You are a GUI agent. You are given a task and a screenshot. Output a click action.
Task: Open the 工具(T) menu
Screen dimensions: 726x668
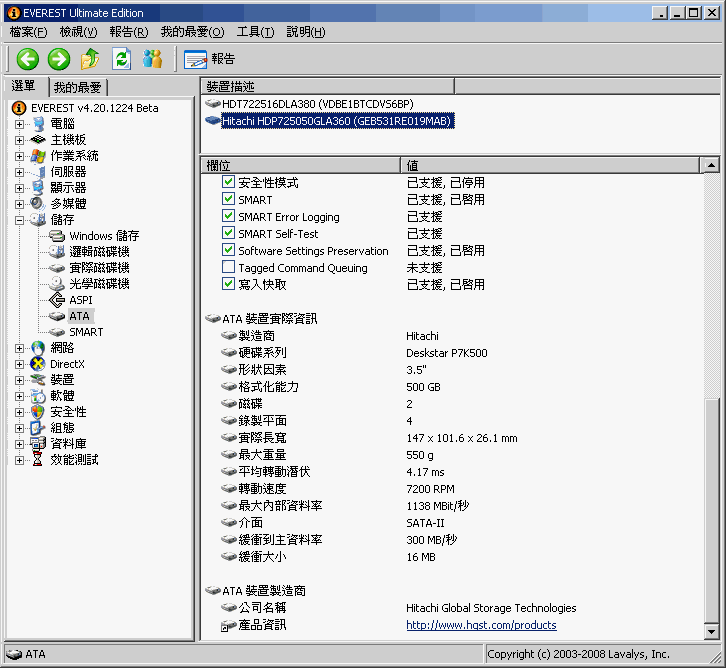tap(255, 32)
